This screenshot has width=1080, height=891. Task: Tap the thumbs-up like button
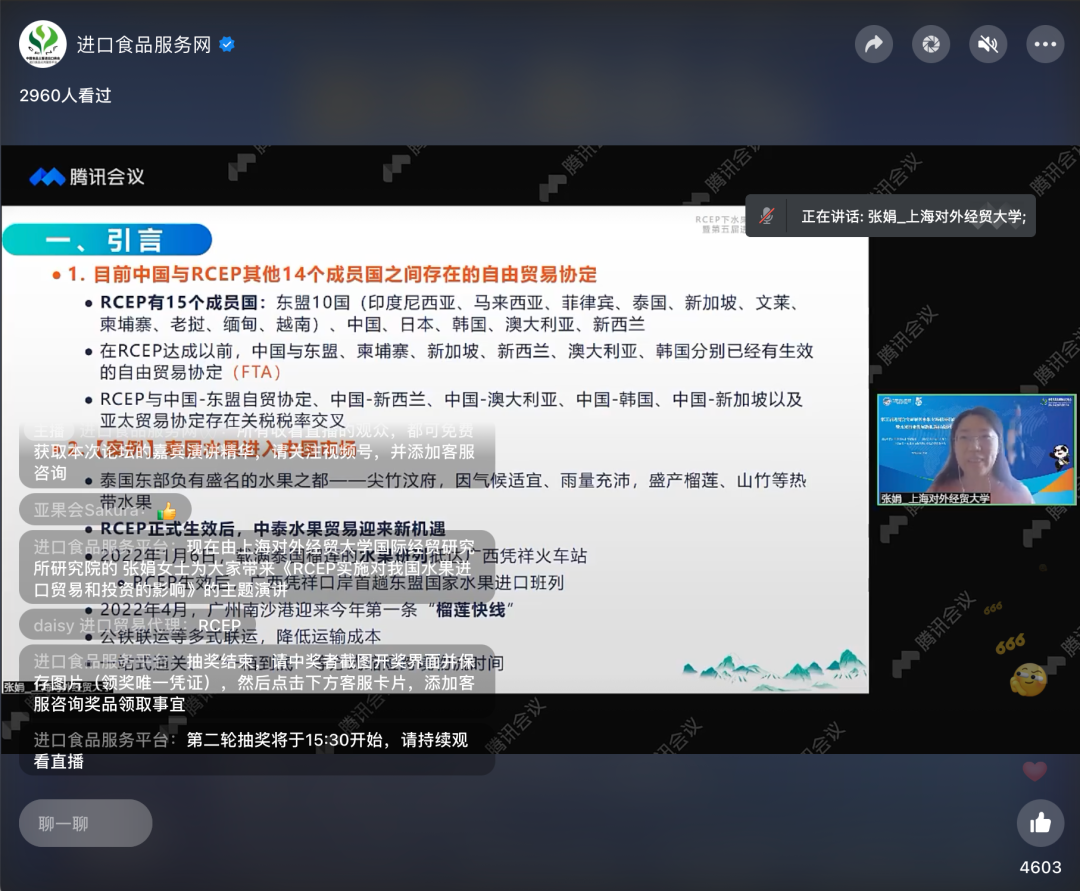click(1039, 822)
